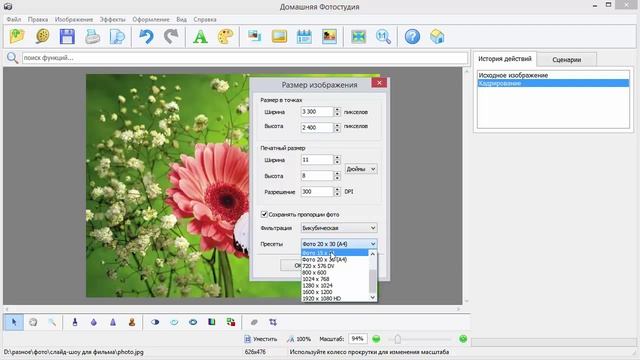This screenshot has width=640, height=360.
Task: Click the Разрешение field showing 300
Action: click(317, 191)
